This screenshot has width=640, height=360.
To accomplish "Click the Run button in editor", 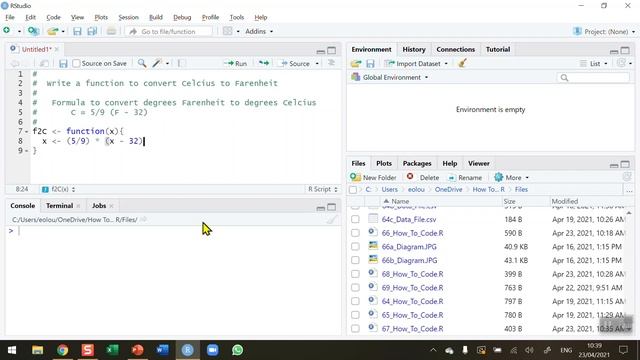I will click(x=236, y=64).
